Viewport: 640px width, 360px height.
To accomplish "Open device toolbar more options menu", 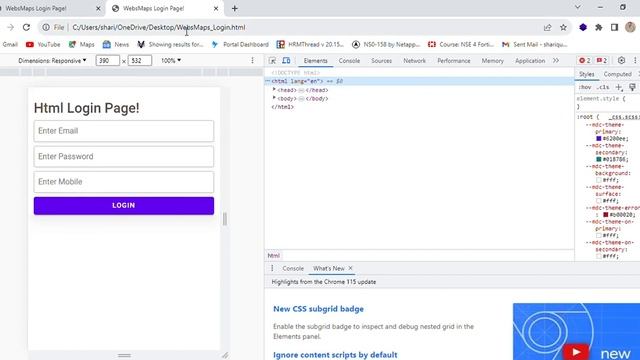I will pyautogui.click(x=252, y=60).
